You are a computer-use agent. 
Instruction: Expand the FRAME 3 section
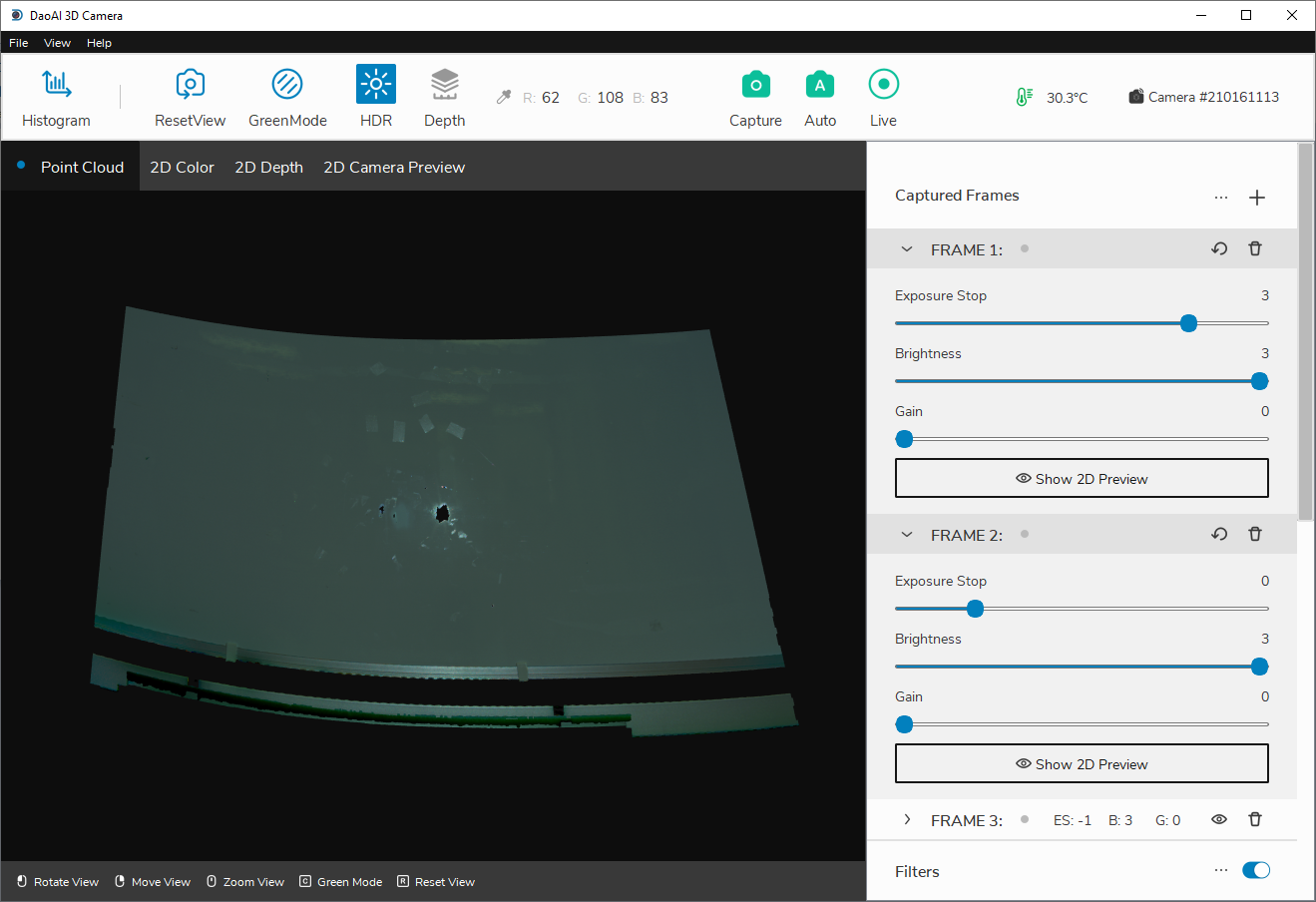907,820
